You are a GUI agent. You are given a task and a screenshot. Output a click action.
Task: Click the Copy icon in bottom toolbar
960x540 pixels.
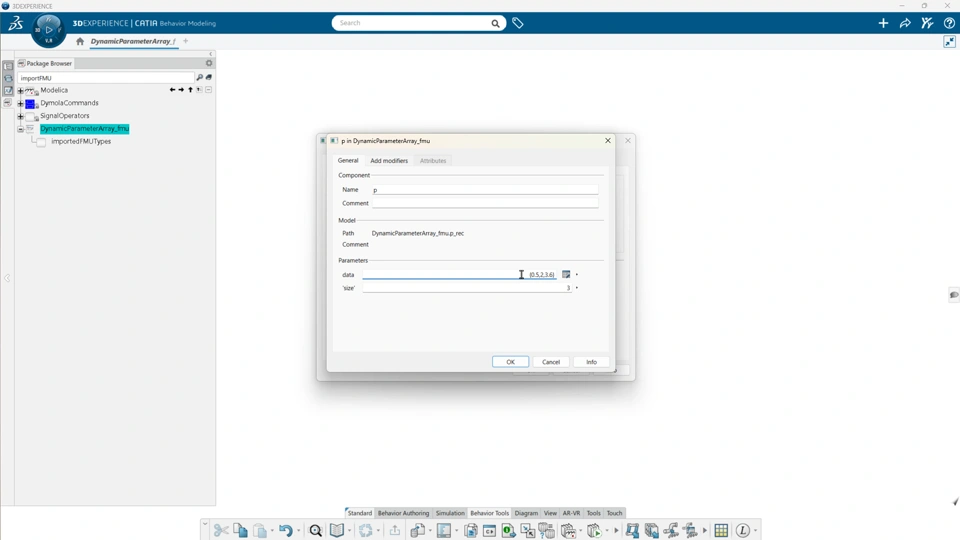pyautogui.click(x=240, y=530)
